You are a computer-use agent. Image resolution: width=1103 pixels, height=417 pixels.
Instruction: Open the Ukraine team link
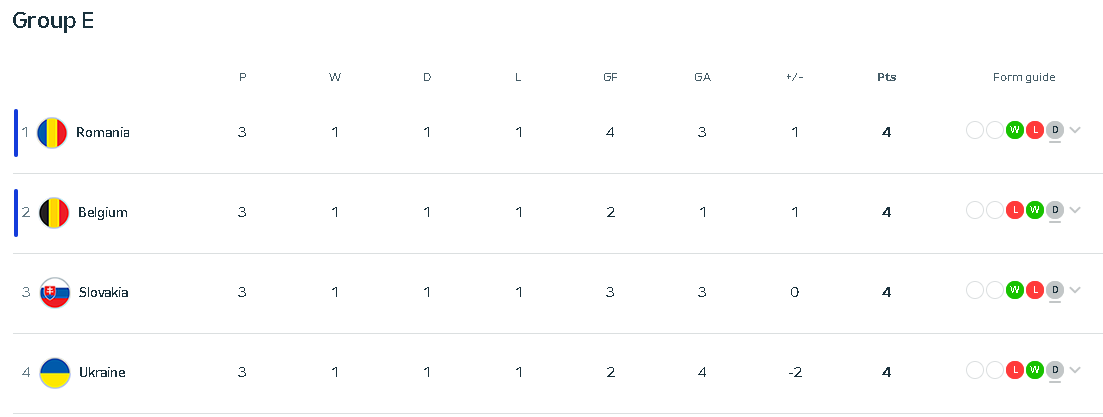102,373
